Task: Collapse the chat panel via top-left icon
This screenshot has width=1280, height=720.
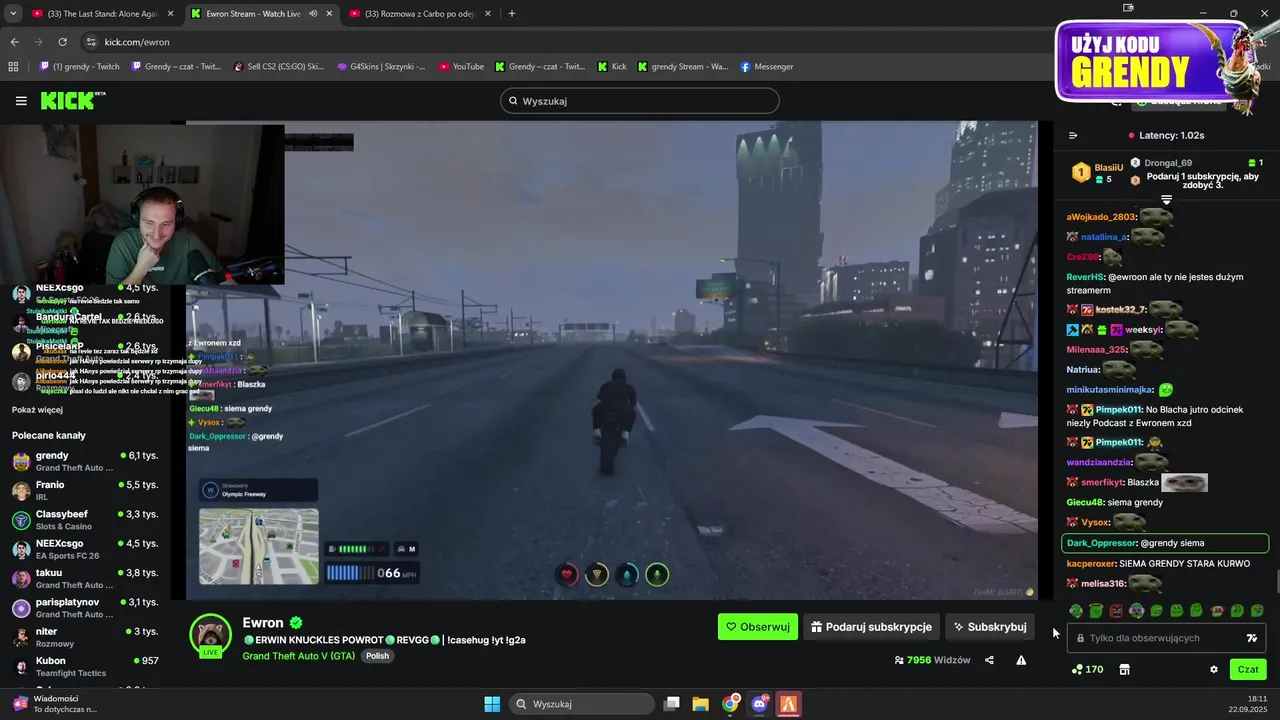Action: click(x=1073, y=135)
